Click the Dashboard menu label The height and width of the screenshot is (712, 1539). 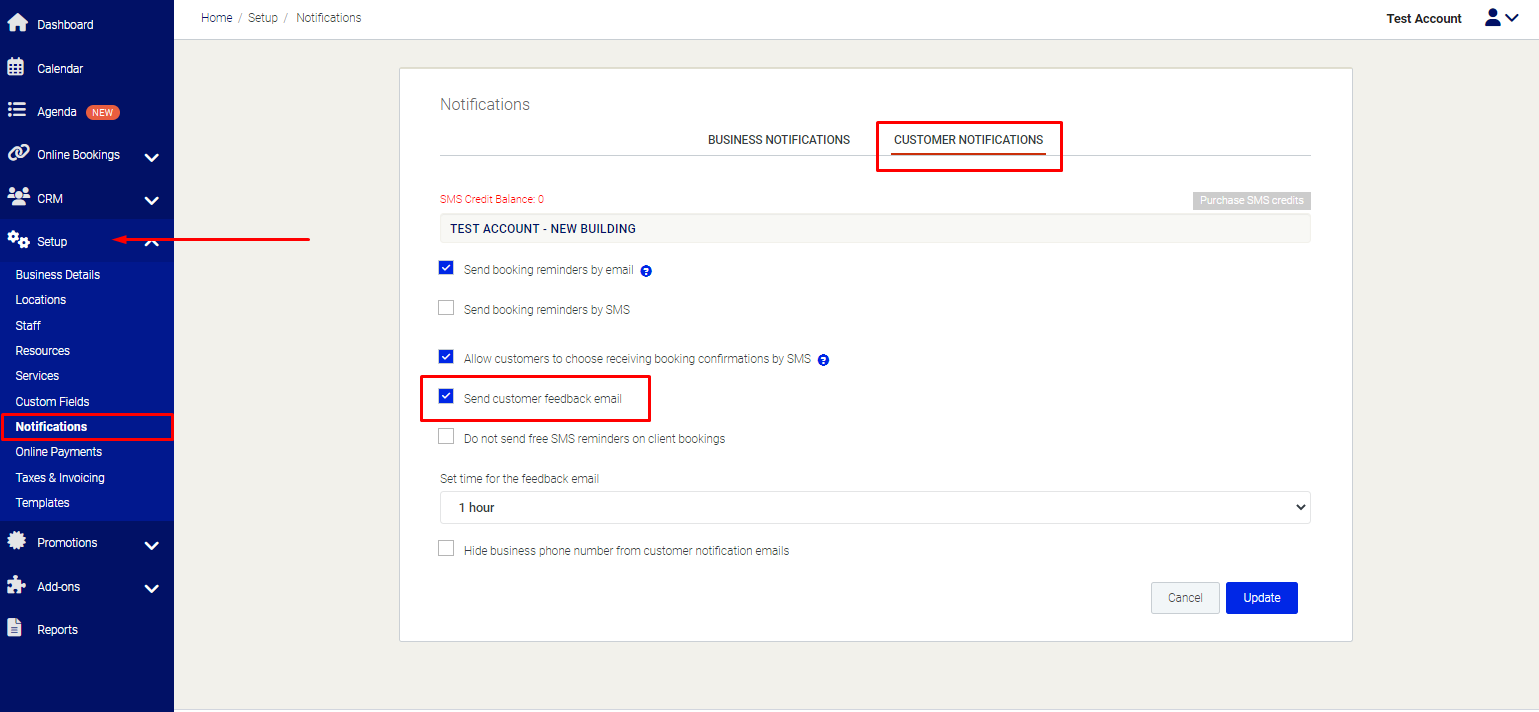pos(65,25)
